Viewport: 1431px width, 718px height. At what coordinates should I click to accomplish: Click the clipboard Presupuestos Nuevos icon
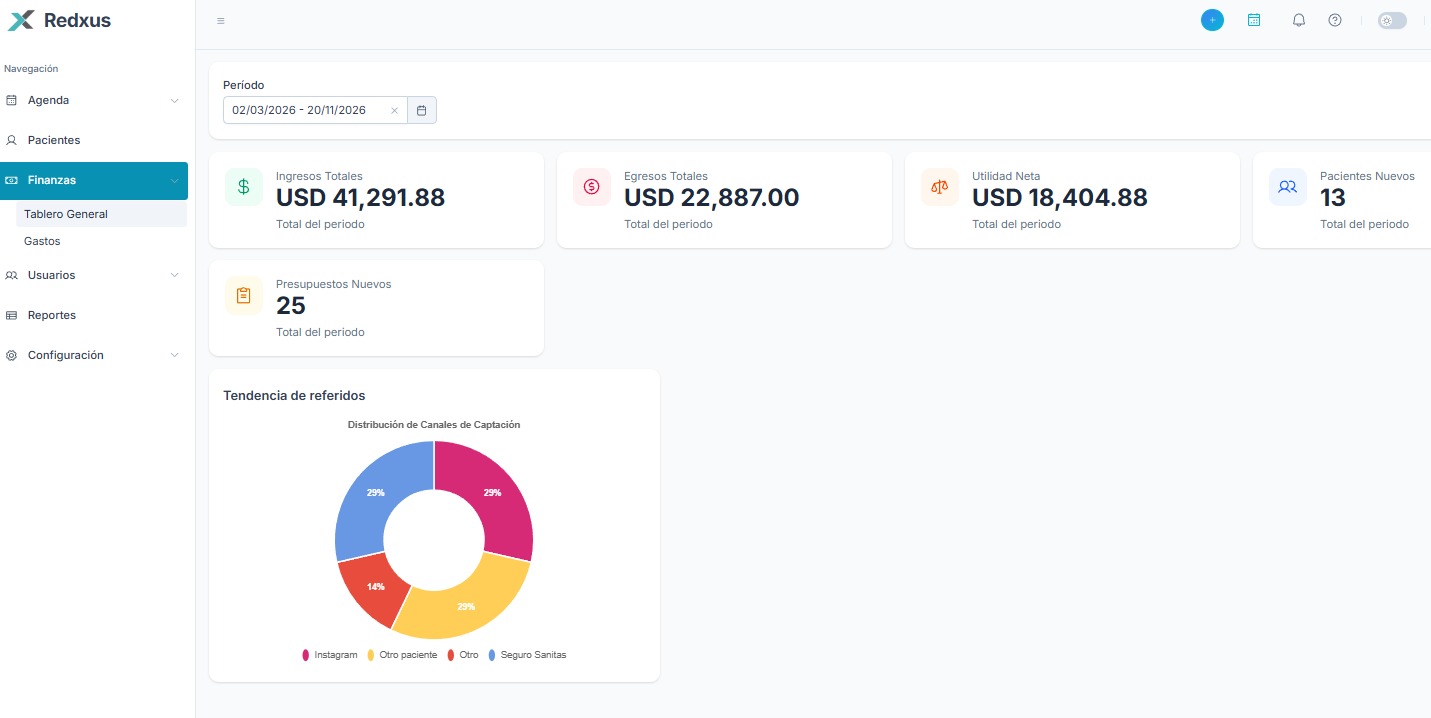[x=244, y=295]
